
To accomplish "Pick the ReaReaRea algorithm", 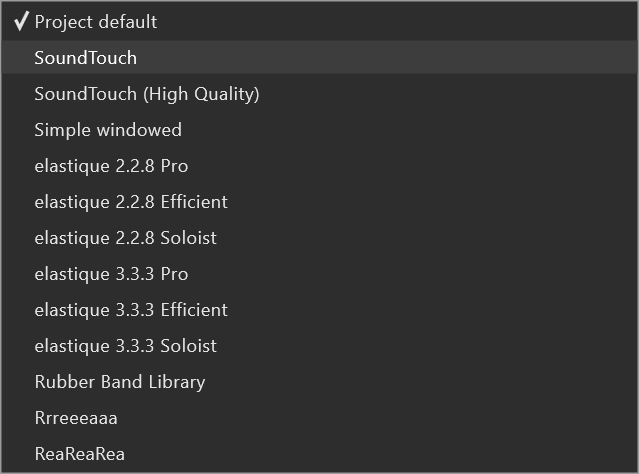I will click(x=320, y=454).
